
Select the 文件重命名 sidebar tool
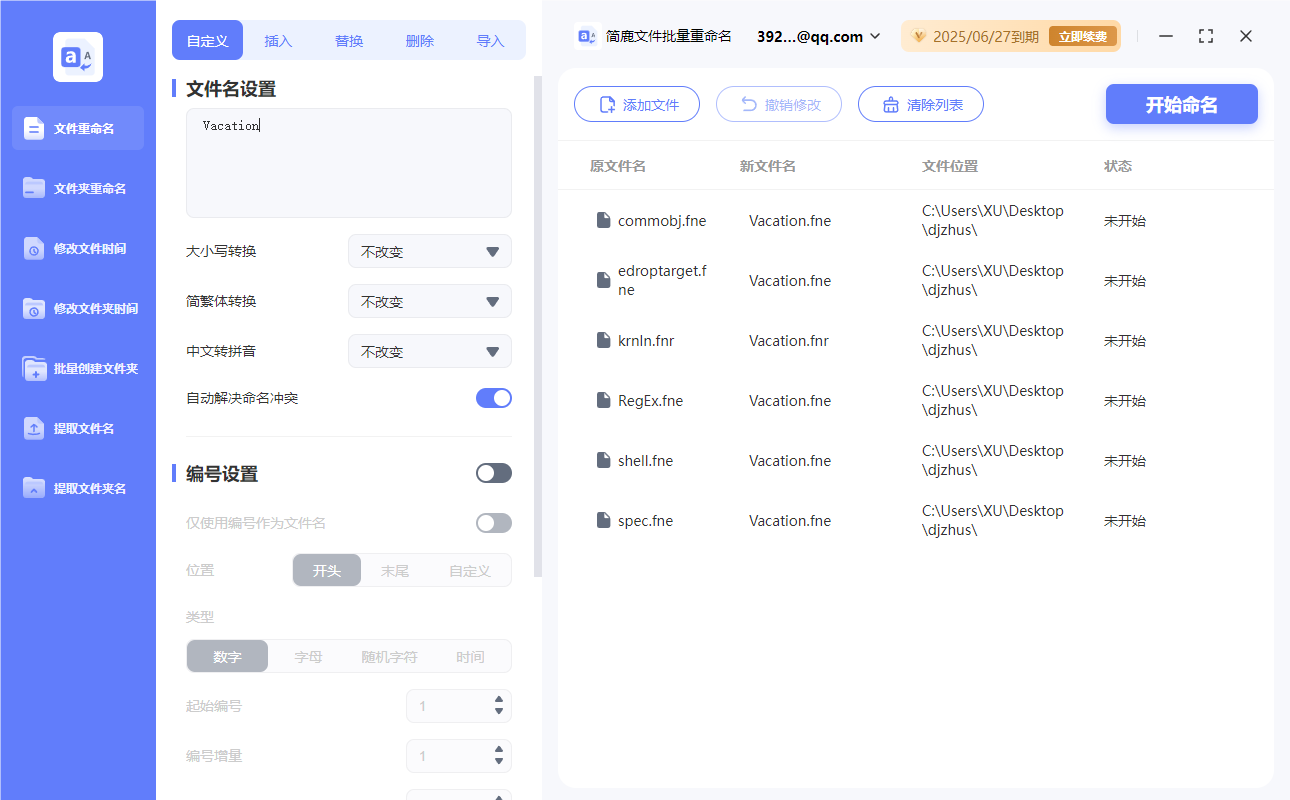(x=77, y=128)
